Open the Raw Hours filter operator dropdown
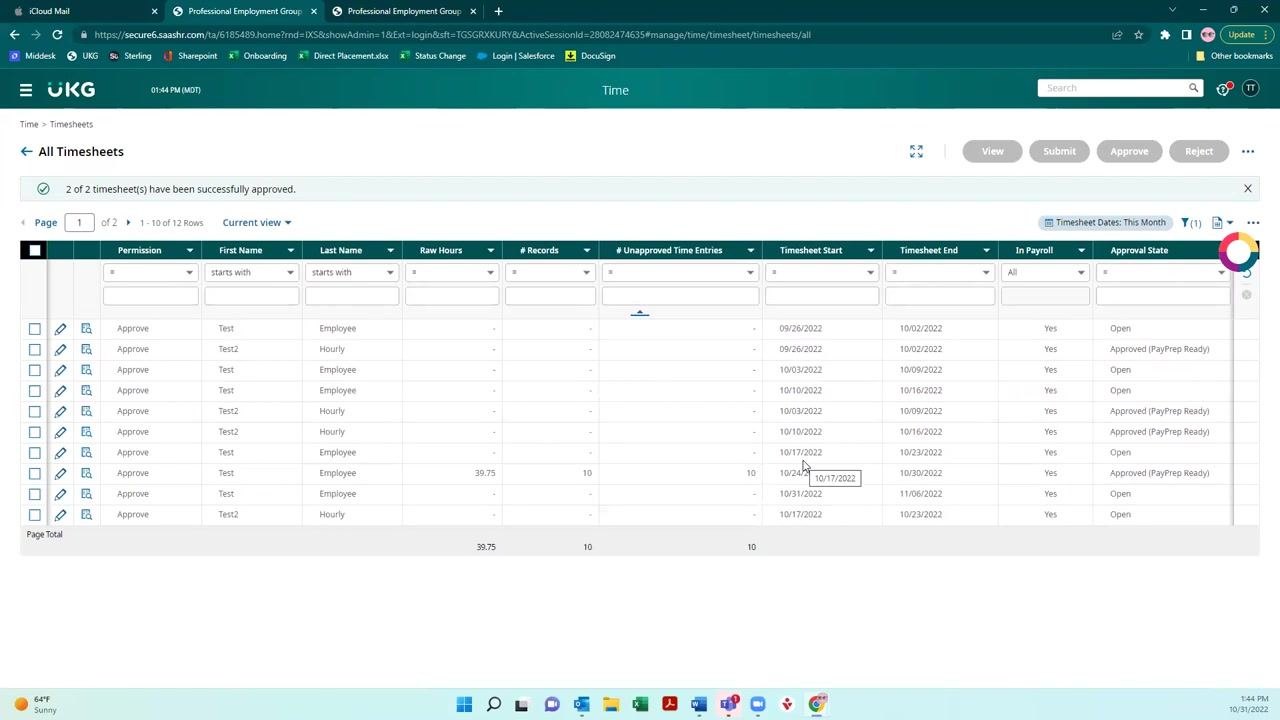Viewport: 1280px width, 720px height. tap(451, 272)
